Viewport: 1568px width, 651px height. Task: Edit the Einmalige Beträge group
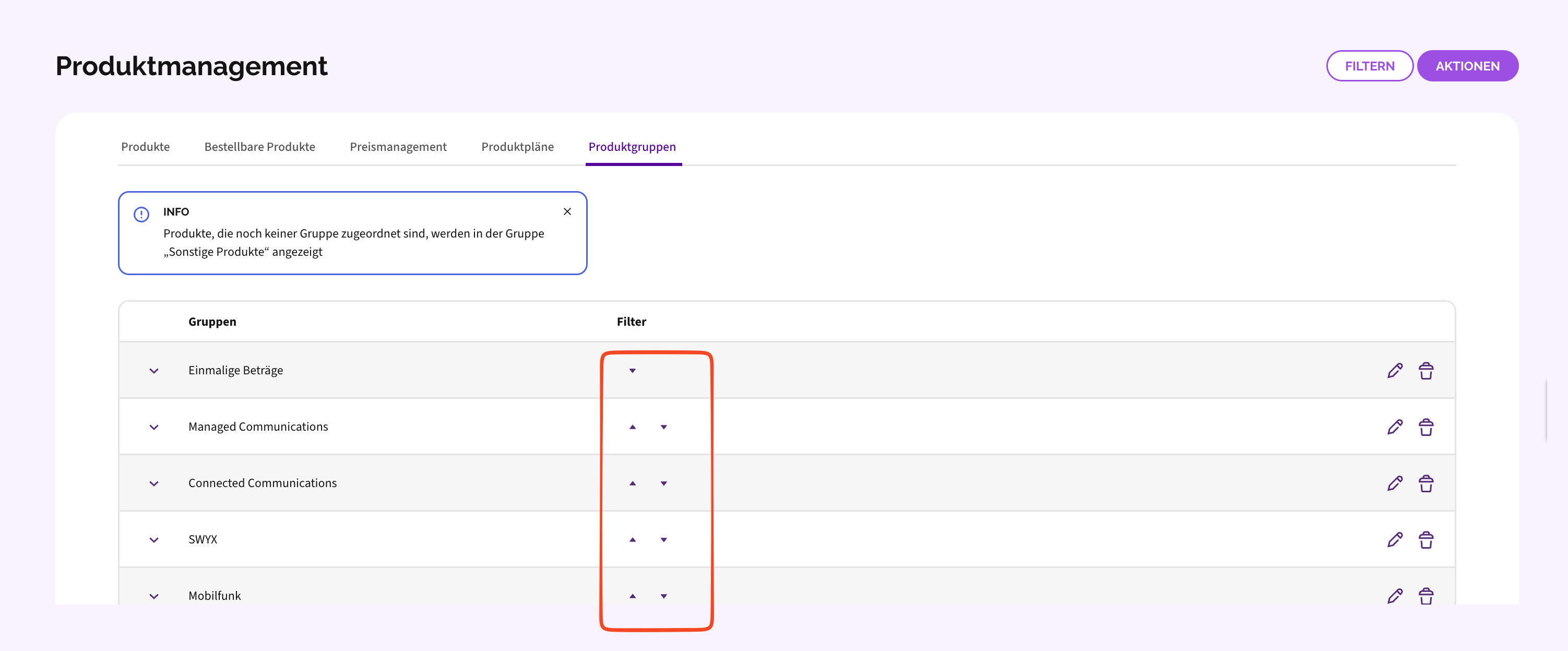[1395, 370]
